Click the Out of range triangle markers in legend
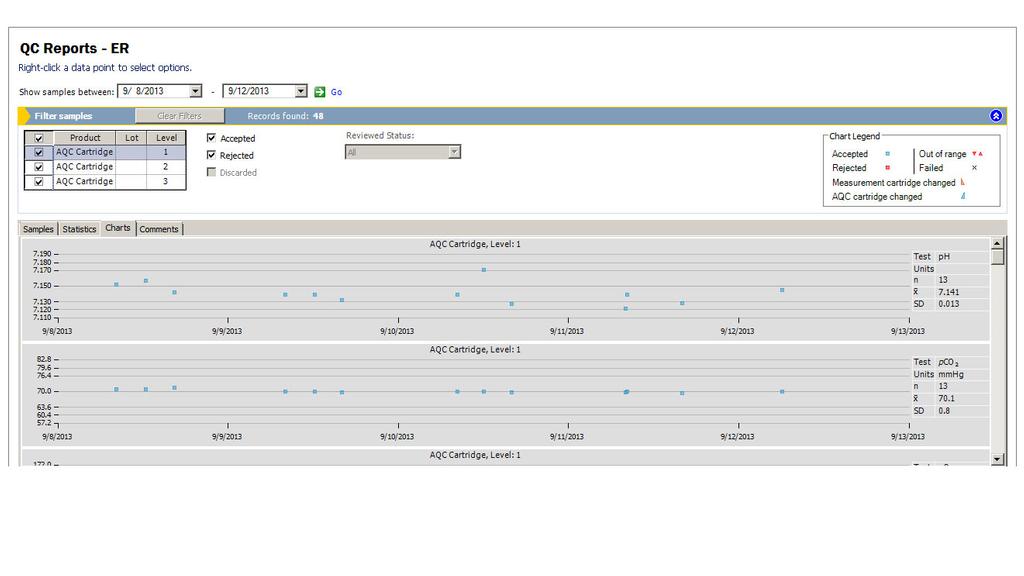Screen dimensions: 1024x576 coord(978,154)
